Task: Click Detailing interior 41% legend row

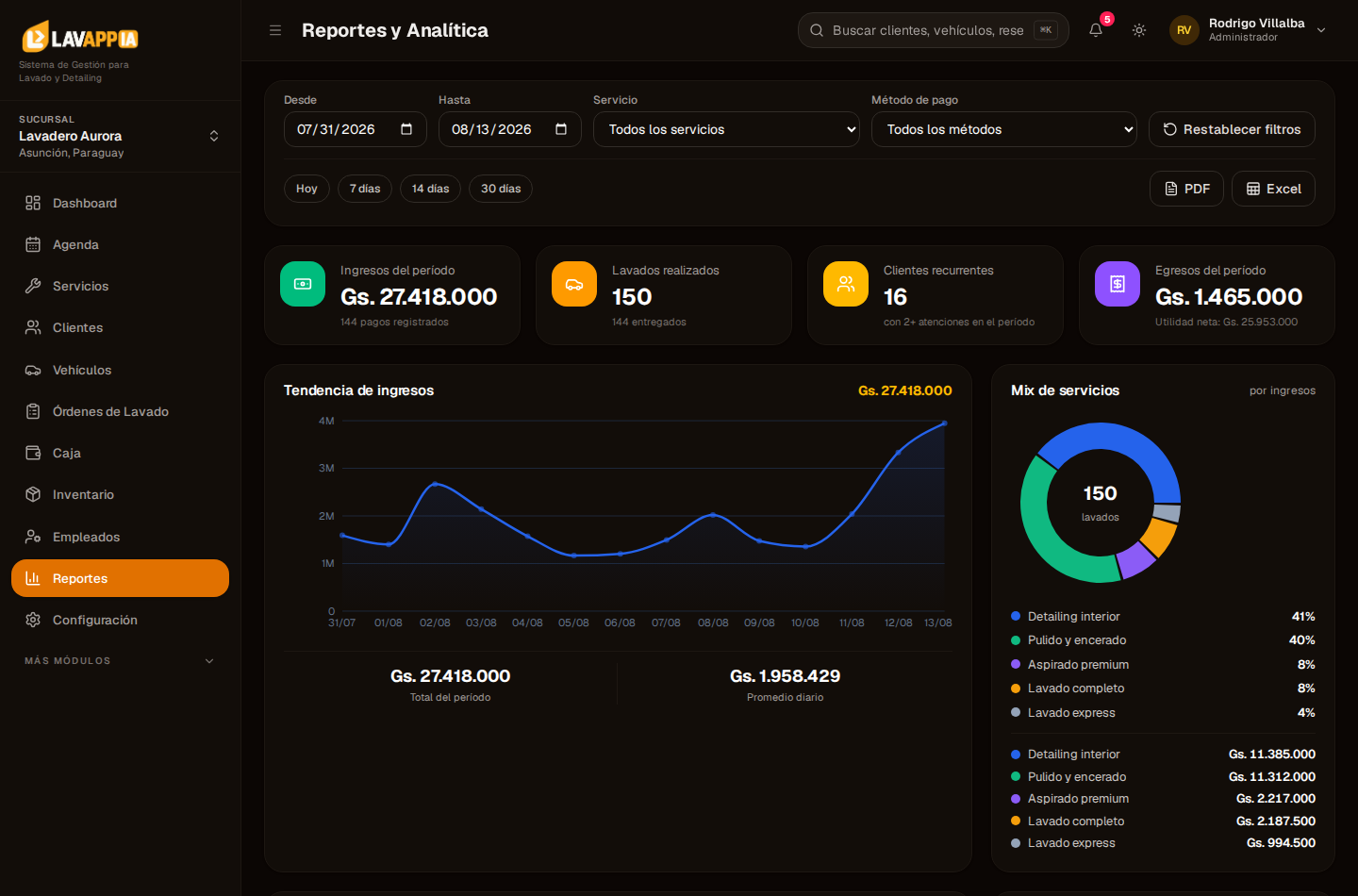Action: tap(1163, 616)
